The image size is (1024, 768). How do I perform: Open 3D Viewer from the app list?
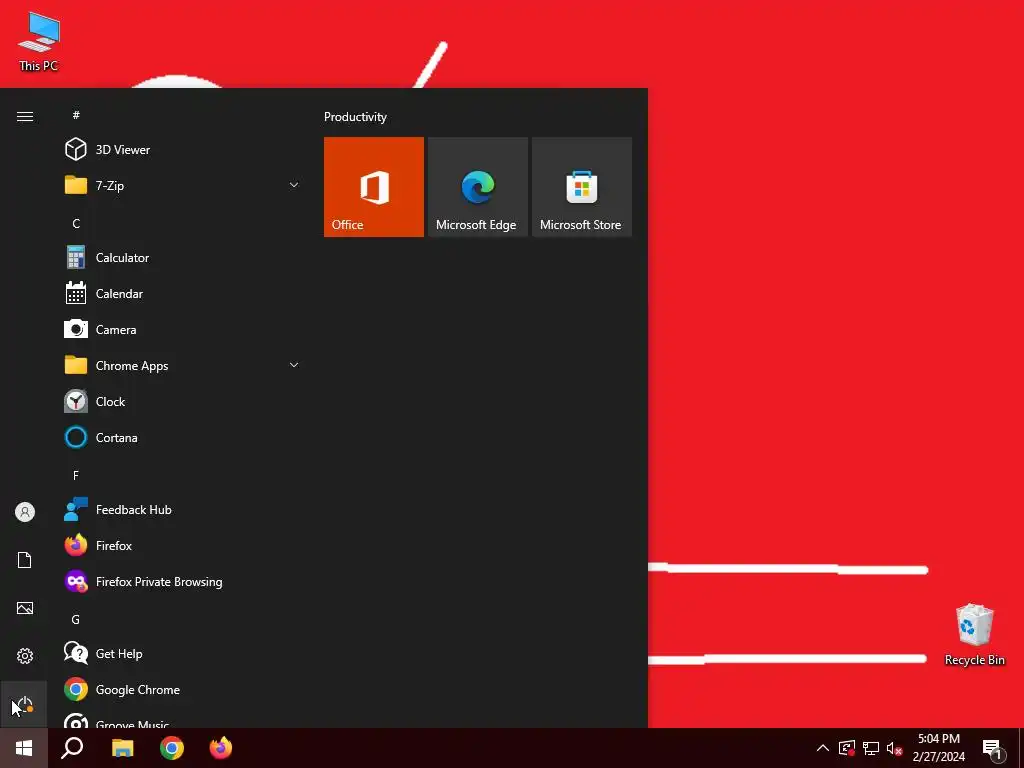click(x=183, y=150)
